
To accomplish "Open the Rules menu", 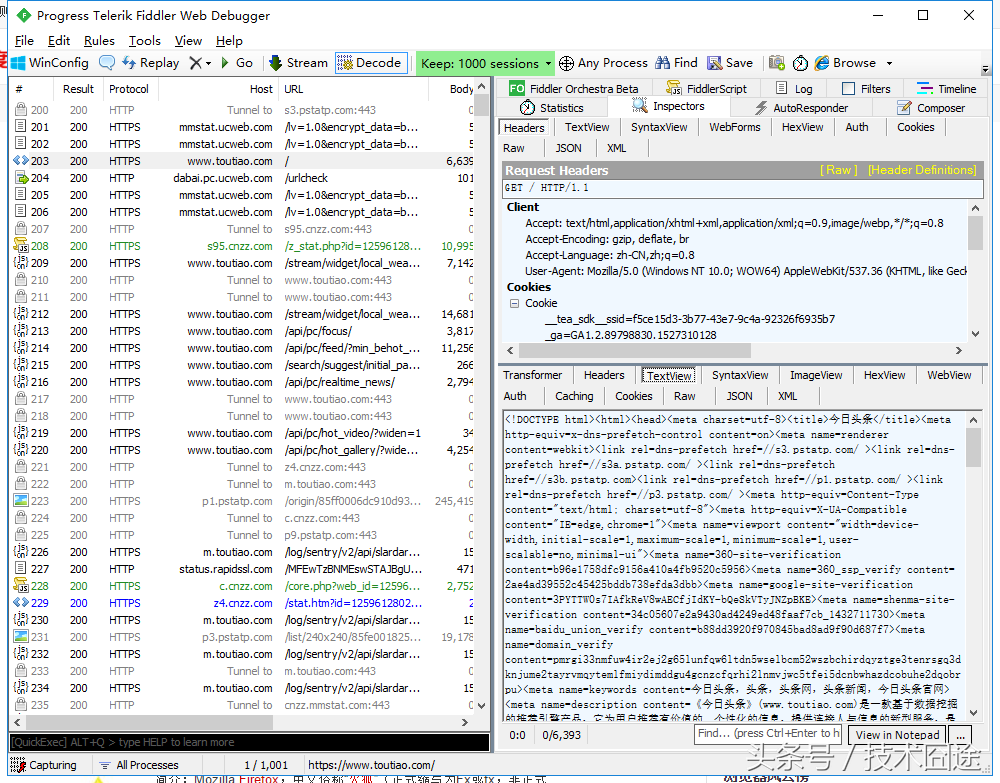I will point(99,41).
